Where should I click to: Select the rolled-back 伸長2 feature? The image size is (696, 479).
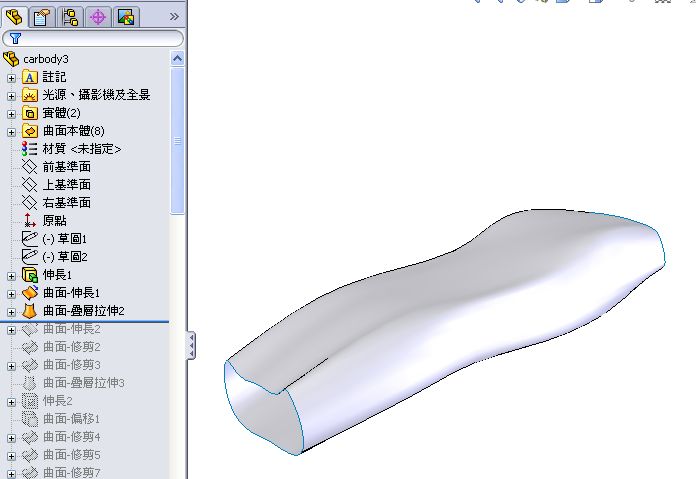click(57, 401)
